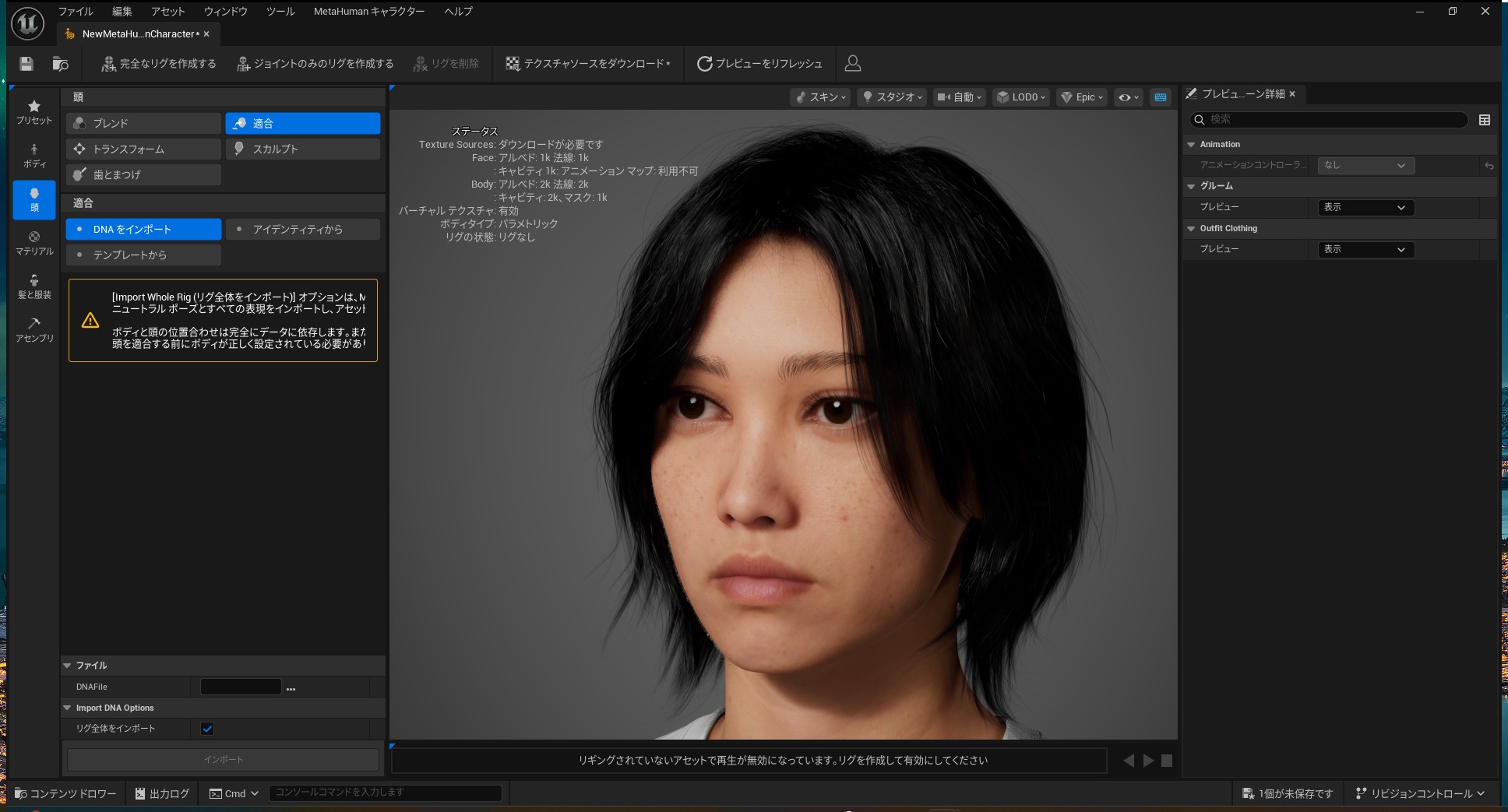Open the アセンブリ sidebar tool
The image size is (1508, 812).
click(x=34, y=329)
